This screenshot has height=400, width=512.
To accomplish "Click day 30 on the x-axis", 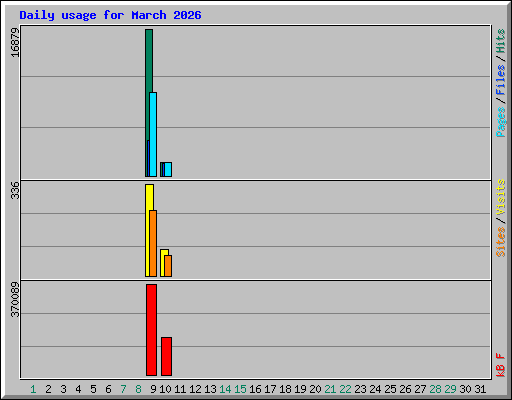I will (x=465, y=389).
